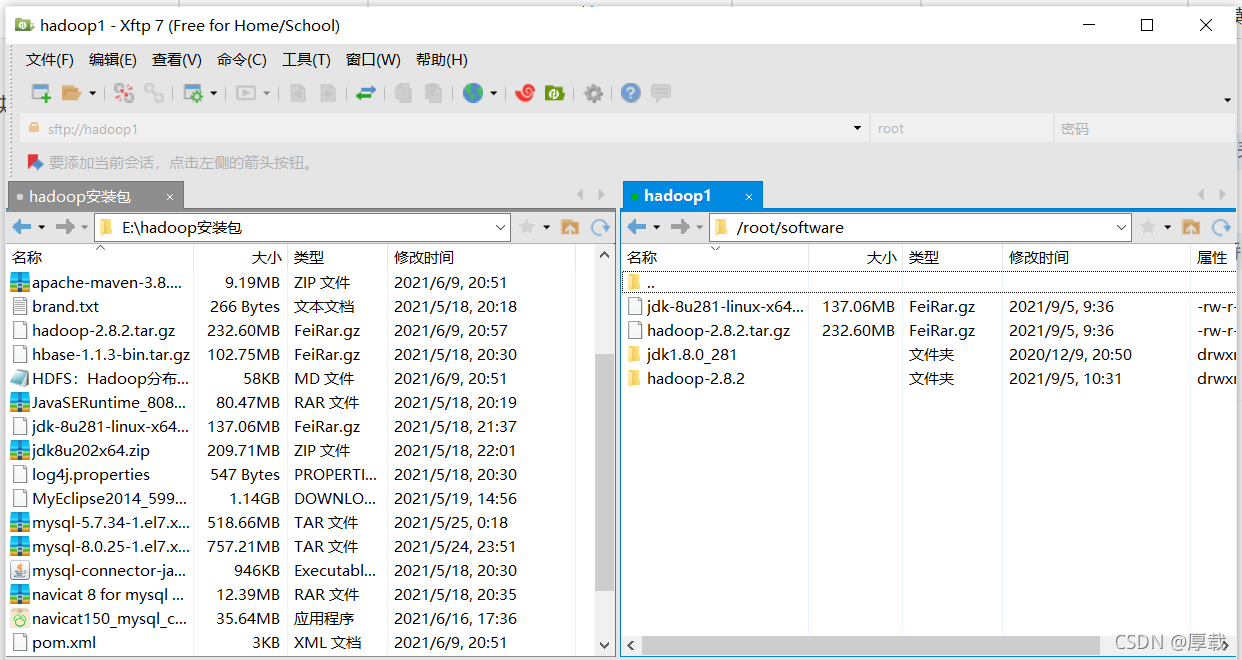The image size is (1242, 660).
Task: Expand the remote path /root/software dropdown
Action: 1122,228
